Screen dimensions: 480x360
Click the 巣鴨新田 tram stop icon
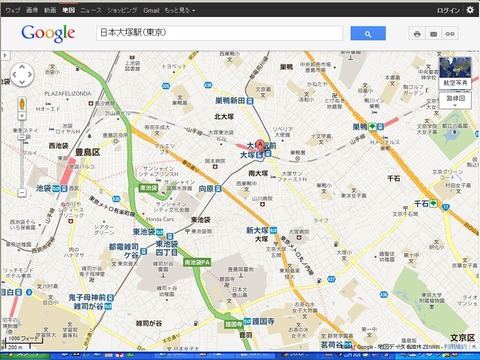pyautogui.click(x=250, y=101)
